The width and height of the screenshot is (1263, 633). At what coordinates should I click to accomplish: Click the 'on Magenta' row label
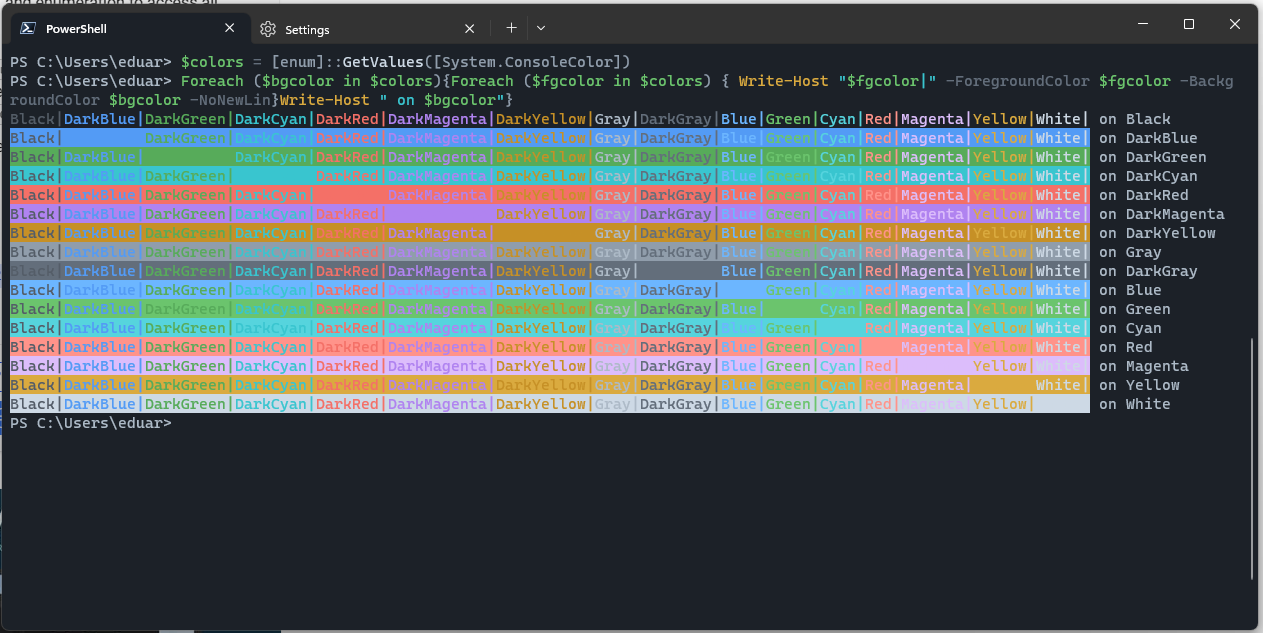coord(1143,366)
